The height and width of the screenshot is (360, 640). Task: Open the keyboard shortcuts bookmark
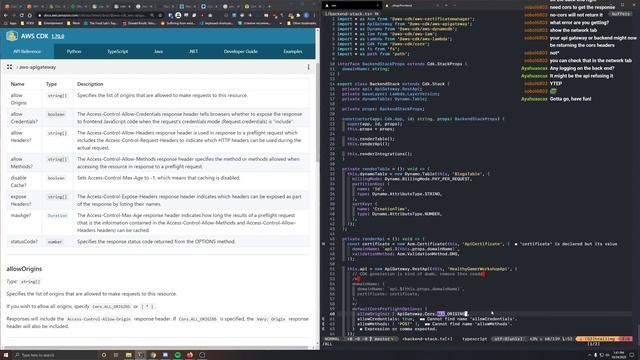(218, 23)
